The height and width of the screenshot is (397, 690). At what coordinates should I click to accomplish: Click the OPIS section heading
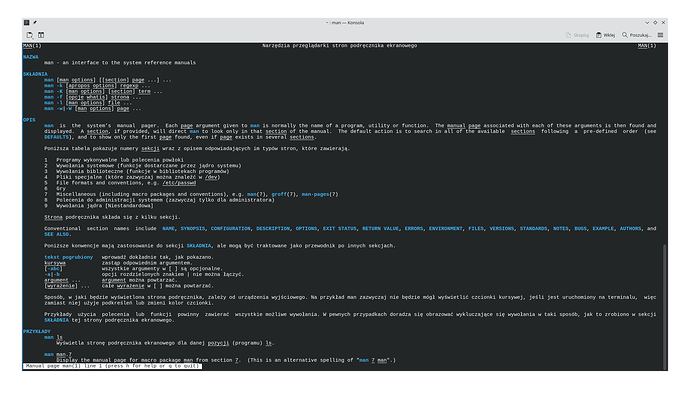(29, 120)
